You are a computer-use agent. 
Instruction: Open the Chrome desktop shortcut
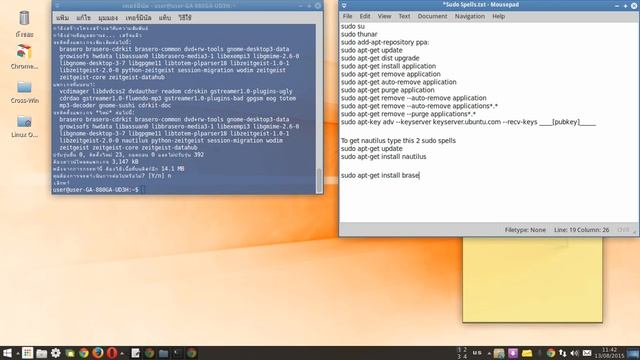[24, 57]
